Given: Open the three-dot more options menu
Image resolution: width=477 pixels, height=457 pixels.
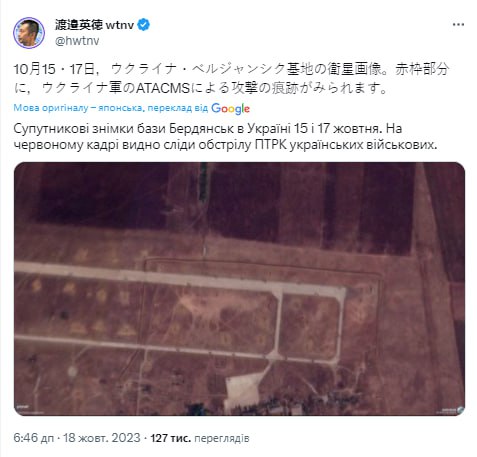Looking at the screenshot, I should (x=458, y=25).
